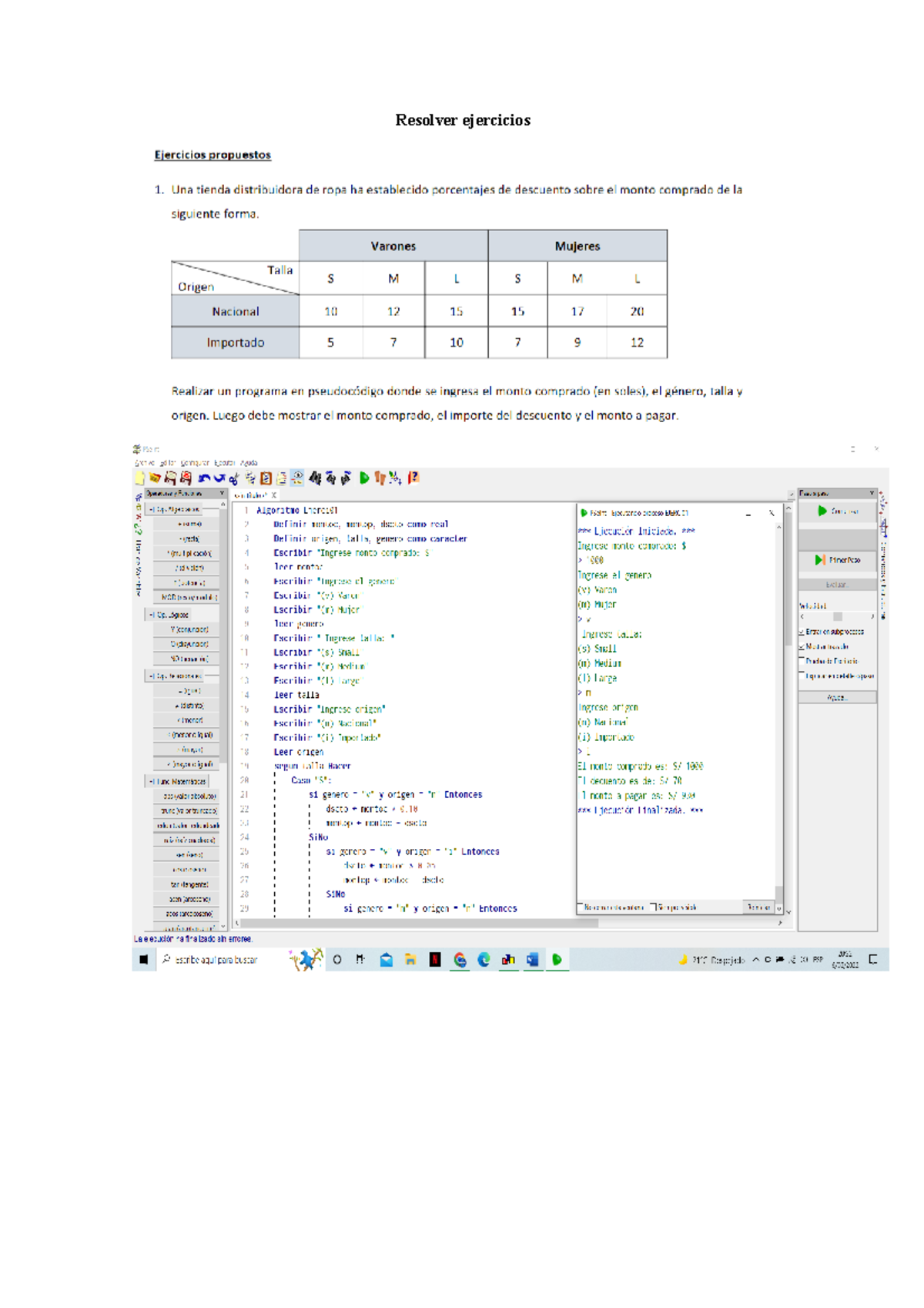
Task: Click the Primer Paso button
Action: coord(837,560)
